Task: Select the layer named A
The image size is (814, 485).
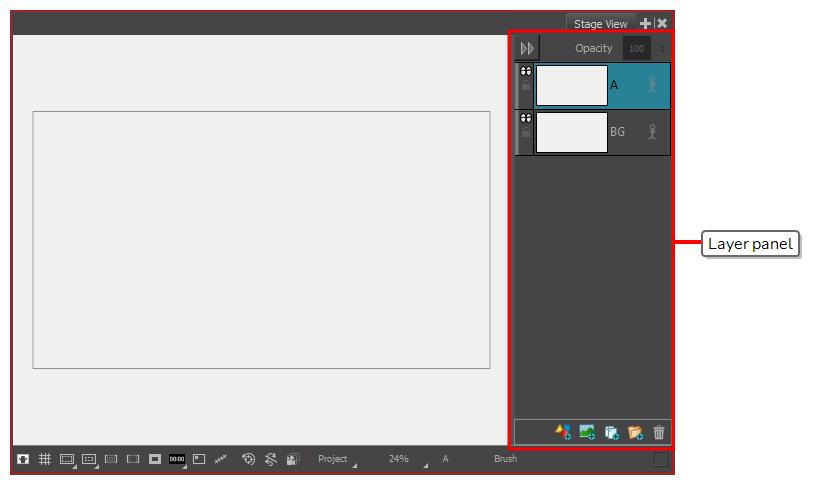Action: [614, 85]
